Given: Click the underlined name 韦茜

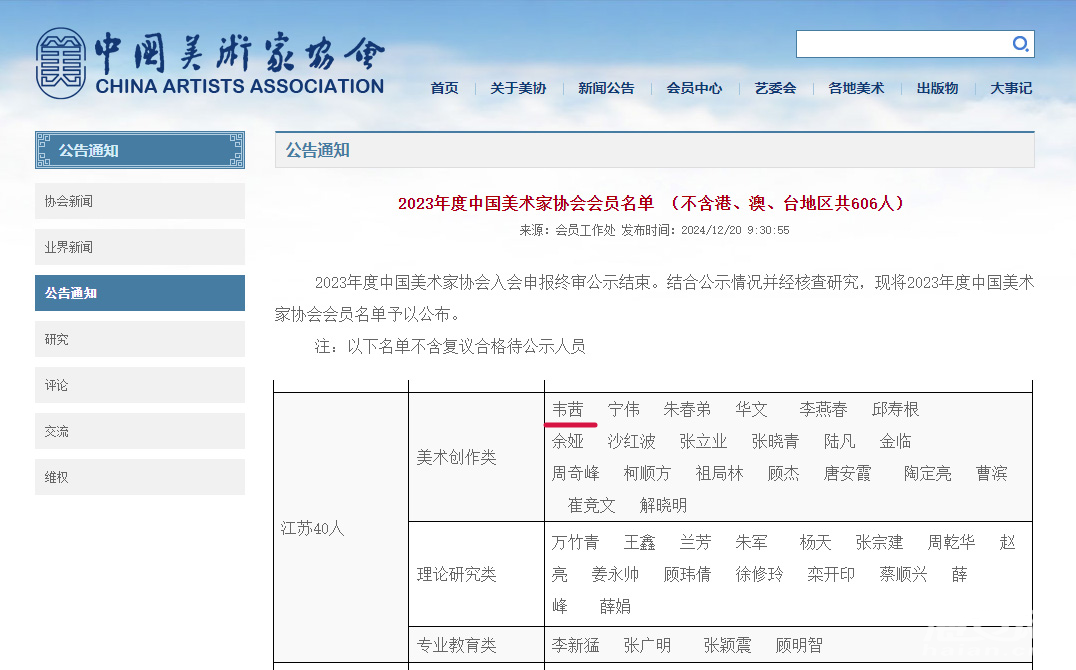Looking at the screenshot, I should (568, 410).
